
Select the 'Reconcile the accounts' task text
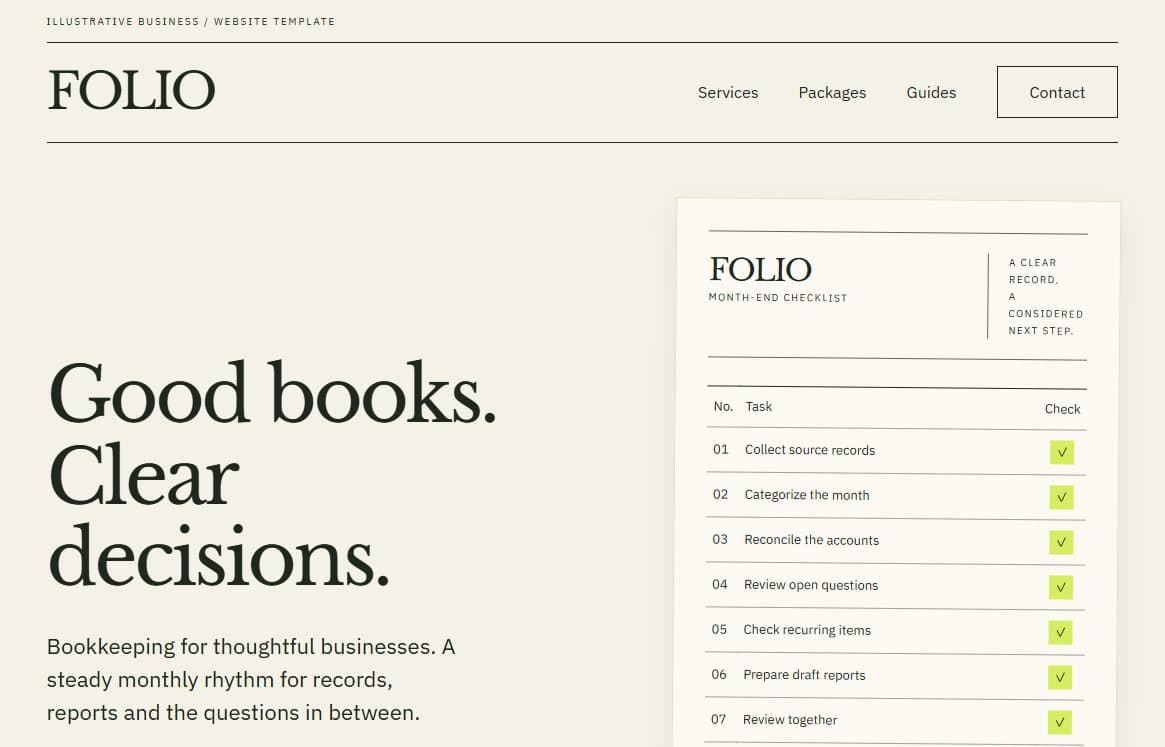(x=811, y=540)
